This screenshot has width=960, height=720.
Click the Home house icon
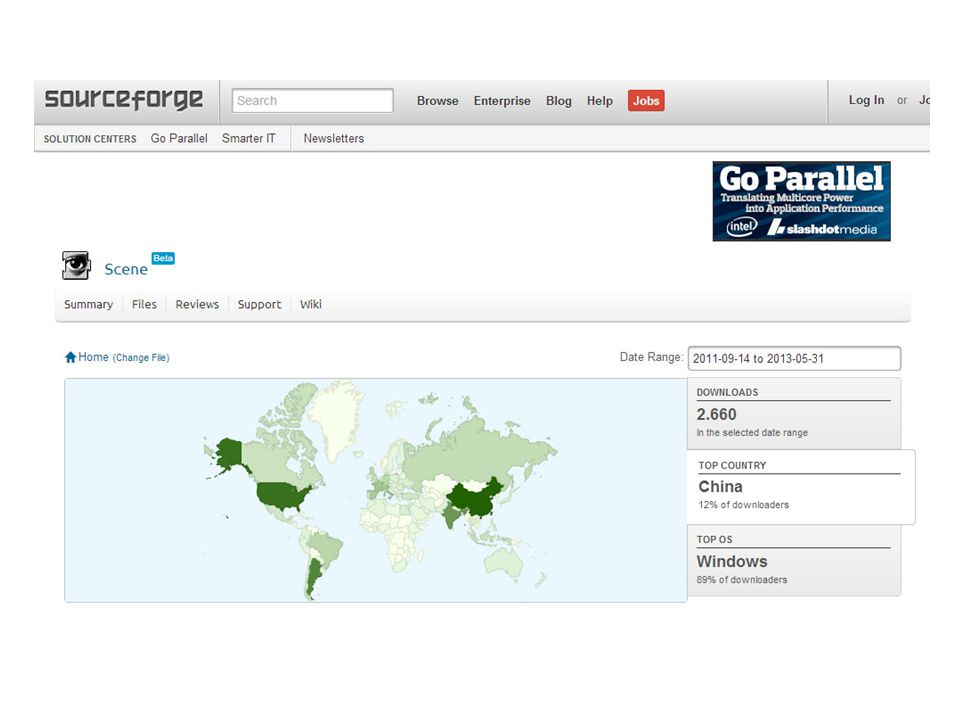[70, 358]
